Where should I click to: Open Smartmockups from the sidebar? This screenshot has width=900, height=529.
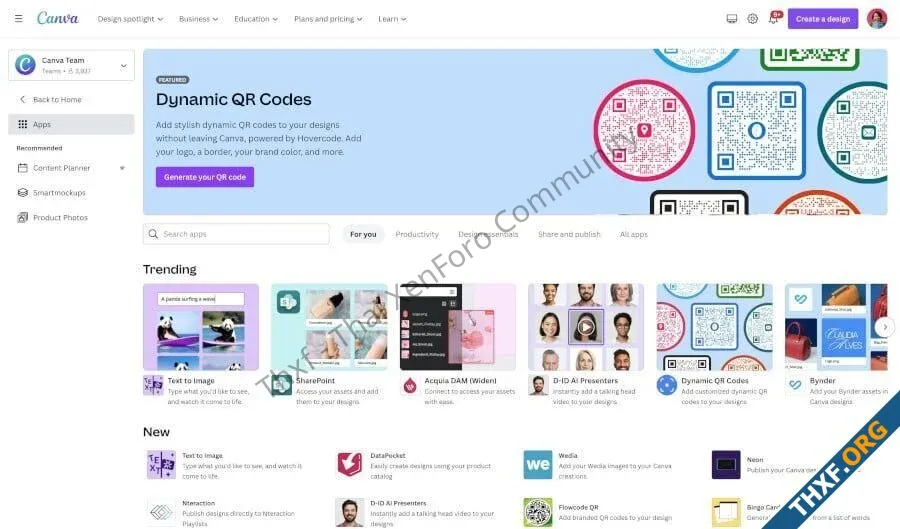point(59,193)
